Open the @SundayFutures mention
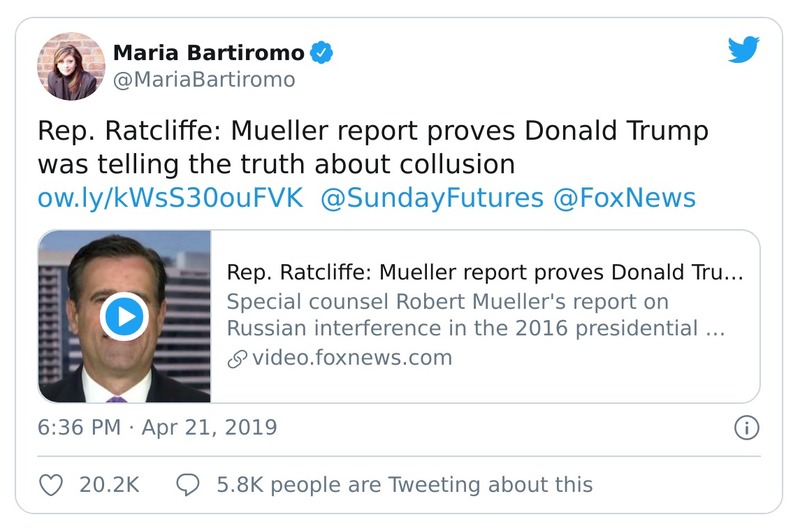800x531 pixels. tap(432, 197)
